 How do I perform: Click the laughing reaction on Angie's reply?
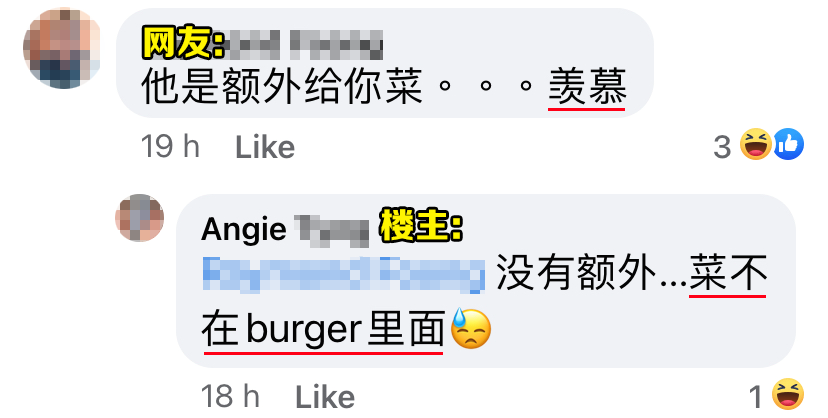tap(788, 394)
